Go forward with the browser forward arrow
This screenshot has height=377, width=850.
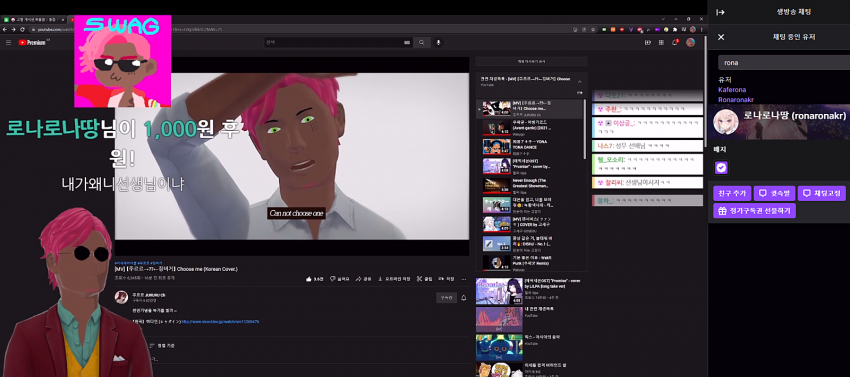pos(14,29)
